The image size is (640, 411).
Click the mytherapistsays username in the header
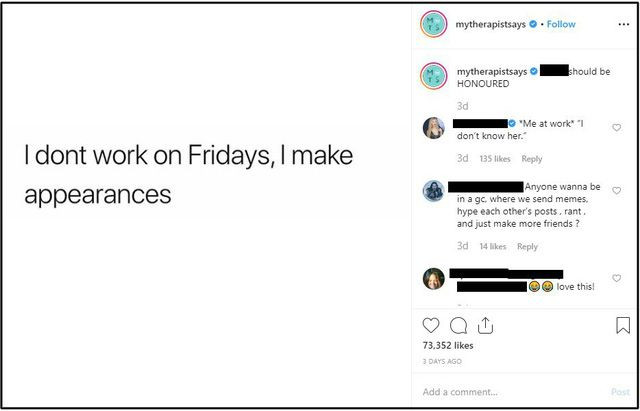pyautogui.click(x=490, y=24)
